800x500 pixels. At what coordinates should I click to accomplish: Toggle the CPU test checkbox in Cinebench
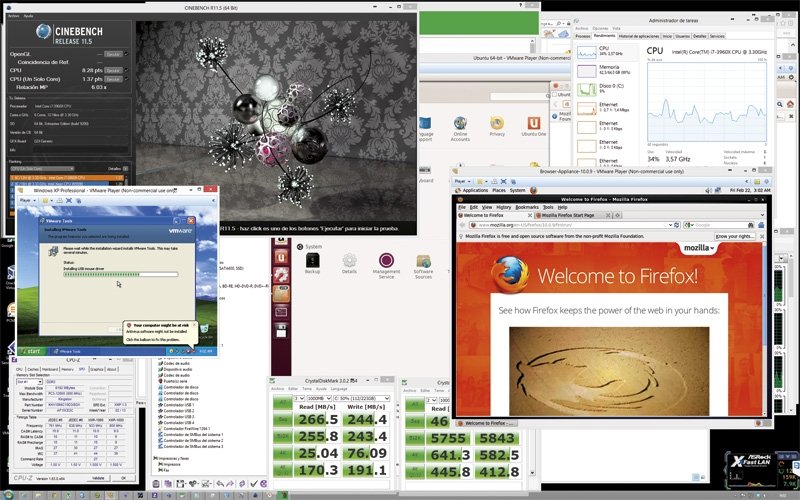tap(126, 70)
